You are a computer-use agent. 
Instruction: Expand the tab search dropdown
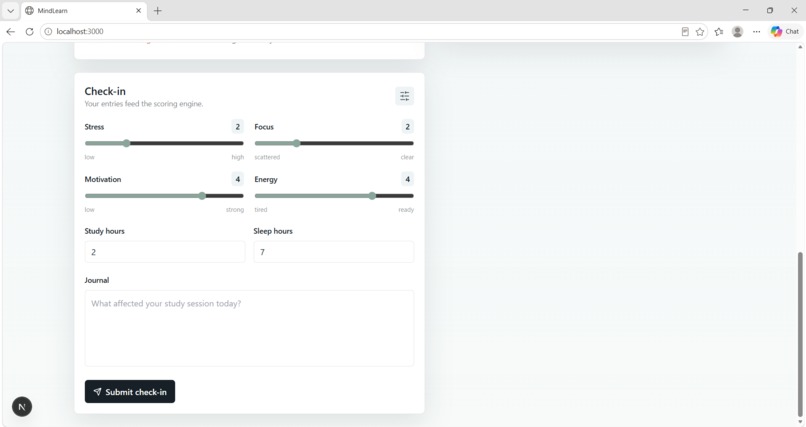(x=10, y=10)
